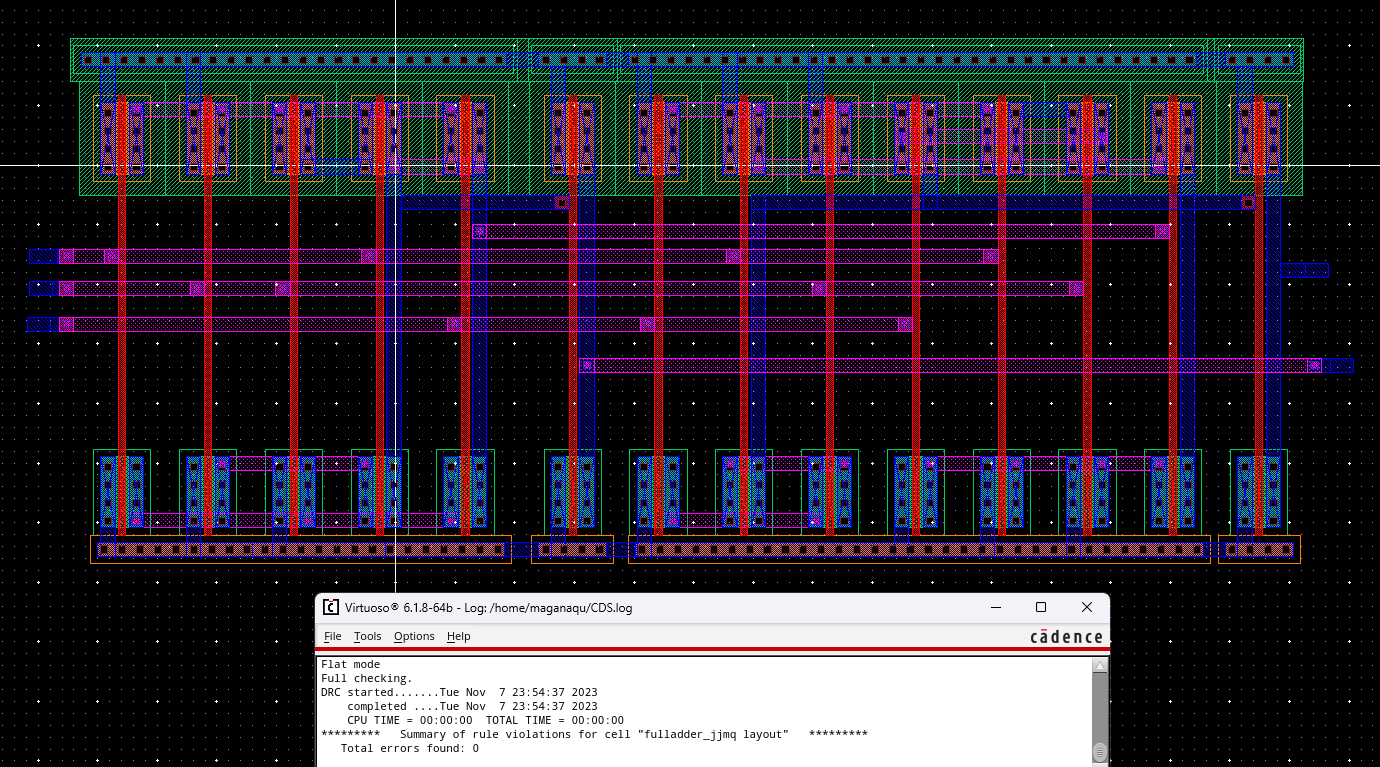Image resolution: width=1380 pixels, height=767 pixels.
Task: Click the cadence logo in log window
Action: click(1066, 637)
